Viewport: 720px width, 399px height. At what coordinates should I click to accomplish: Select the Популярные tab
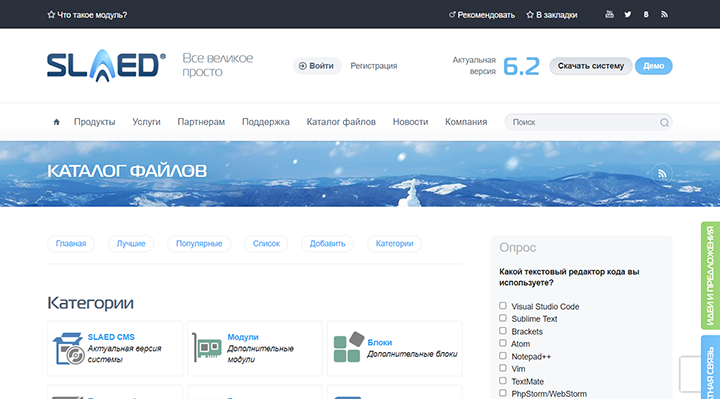(199, 244)
